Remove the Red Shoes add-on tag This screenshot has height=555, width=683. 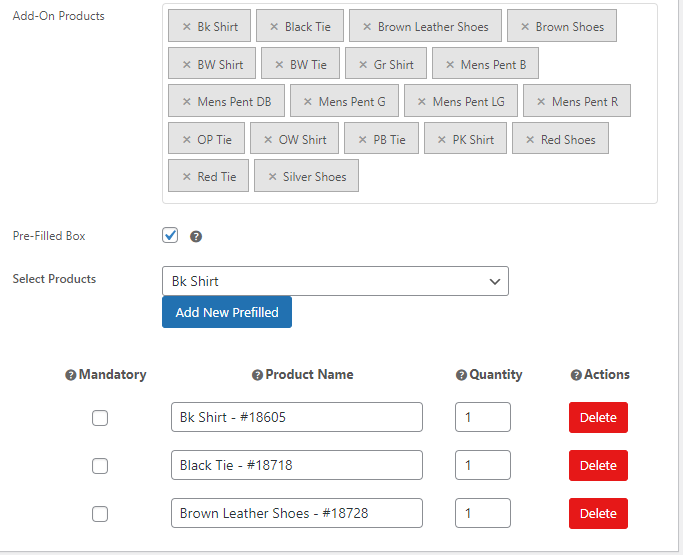click(x=530, y=140)
